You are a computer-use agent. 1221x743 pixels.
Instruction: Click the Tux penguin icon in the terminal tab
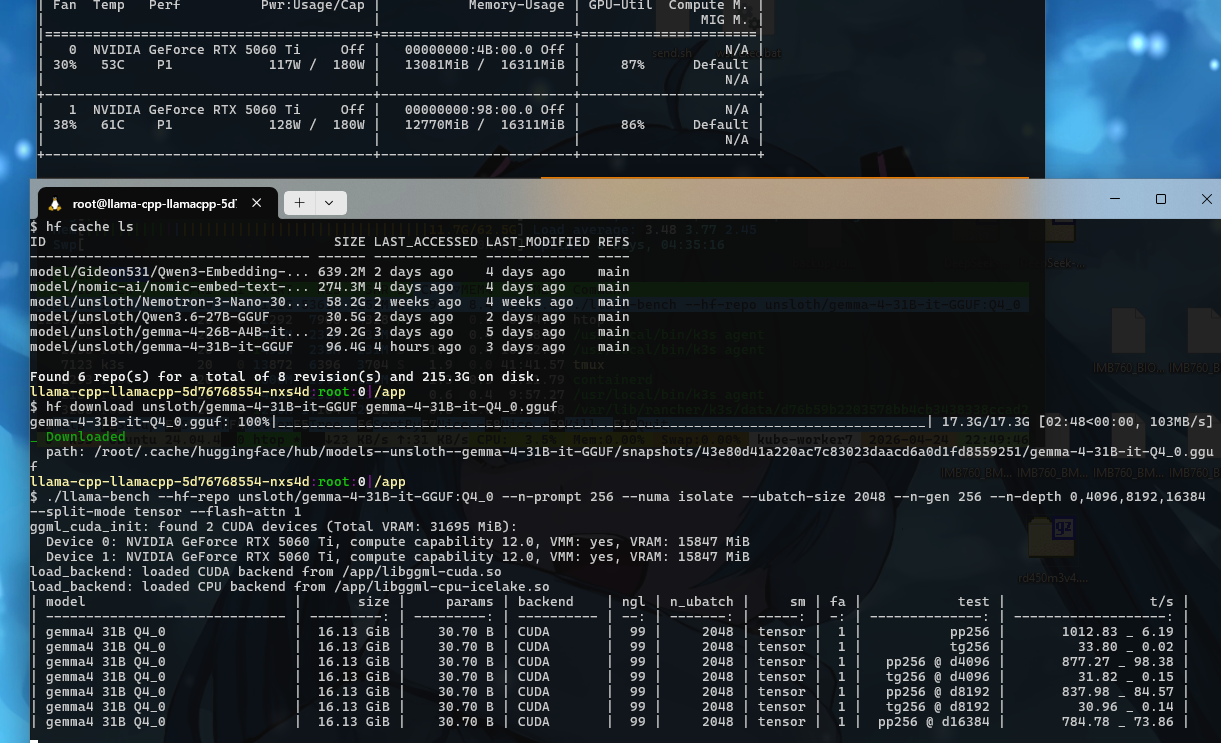[55, 203]
